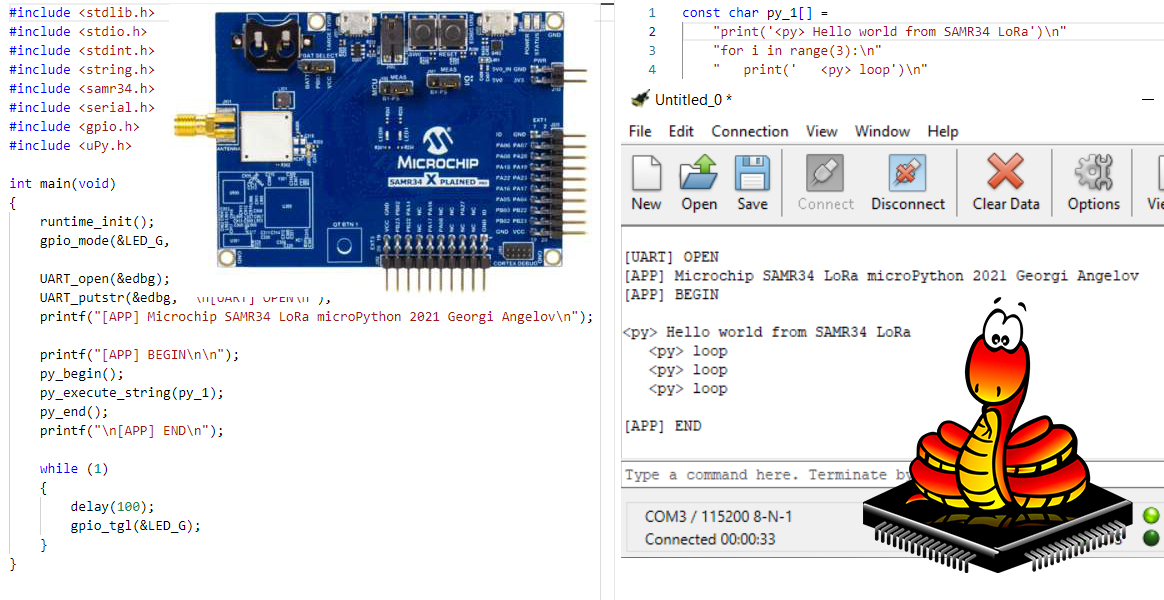Image resolution: width=1164 pixels, height=600 pixels.
Task: Click '[APP] END' line in terminal output
Action: 663,426
